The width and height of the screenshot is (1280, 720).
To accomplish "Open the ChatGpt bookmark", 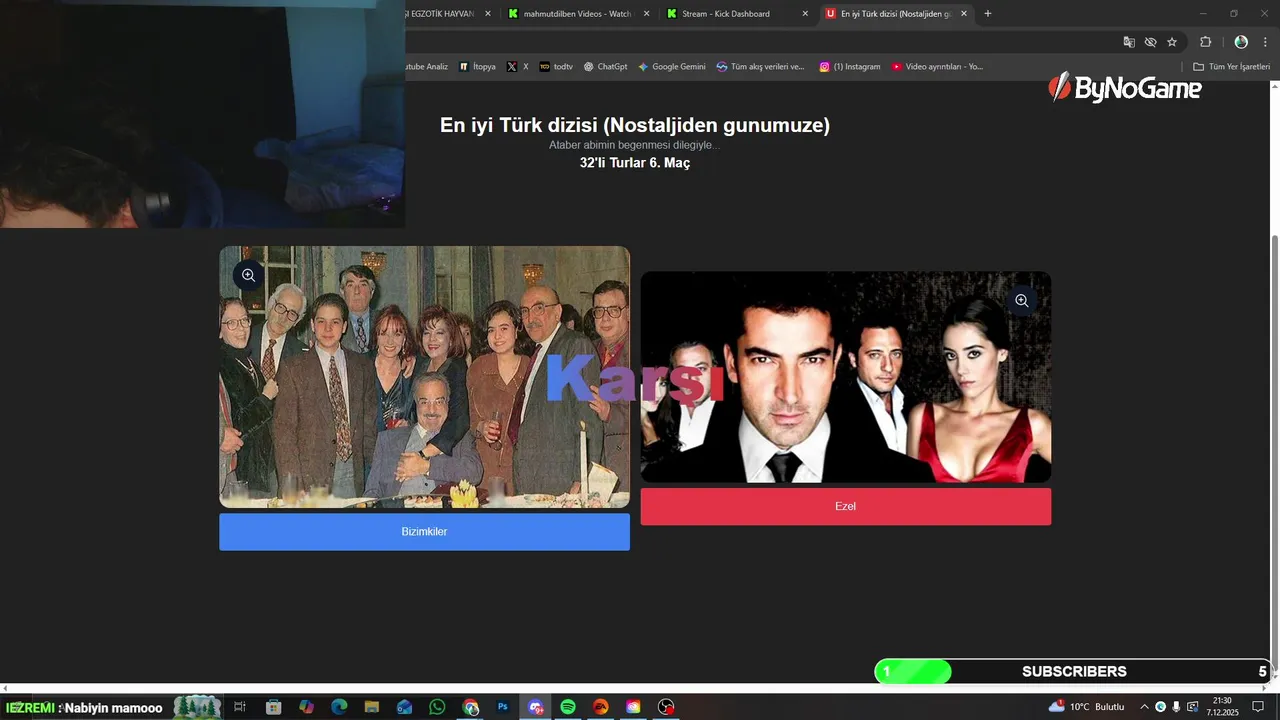I will (x=605, y=67).
